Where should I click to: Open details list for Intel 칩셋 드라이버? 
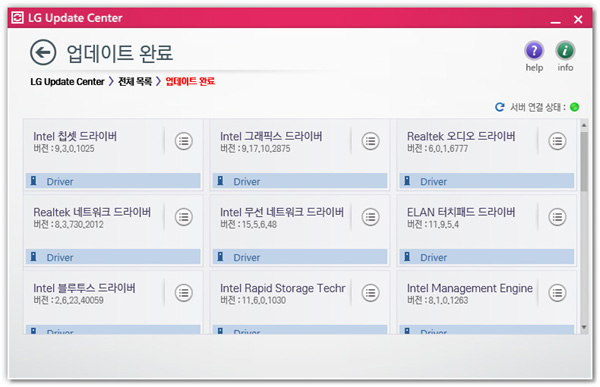point(184,141)
